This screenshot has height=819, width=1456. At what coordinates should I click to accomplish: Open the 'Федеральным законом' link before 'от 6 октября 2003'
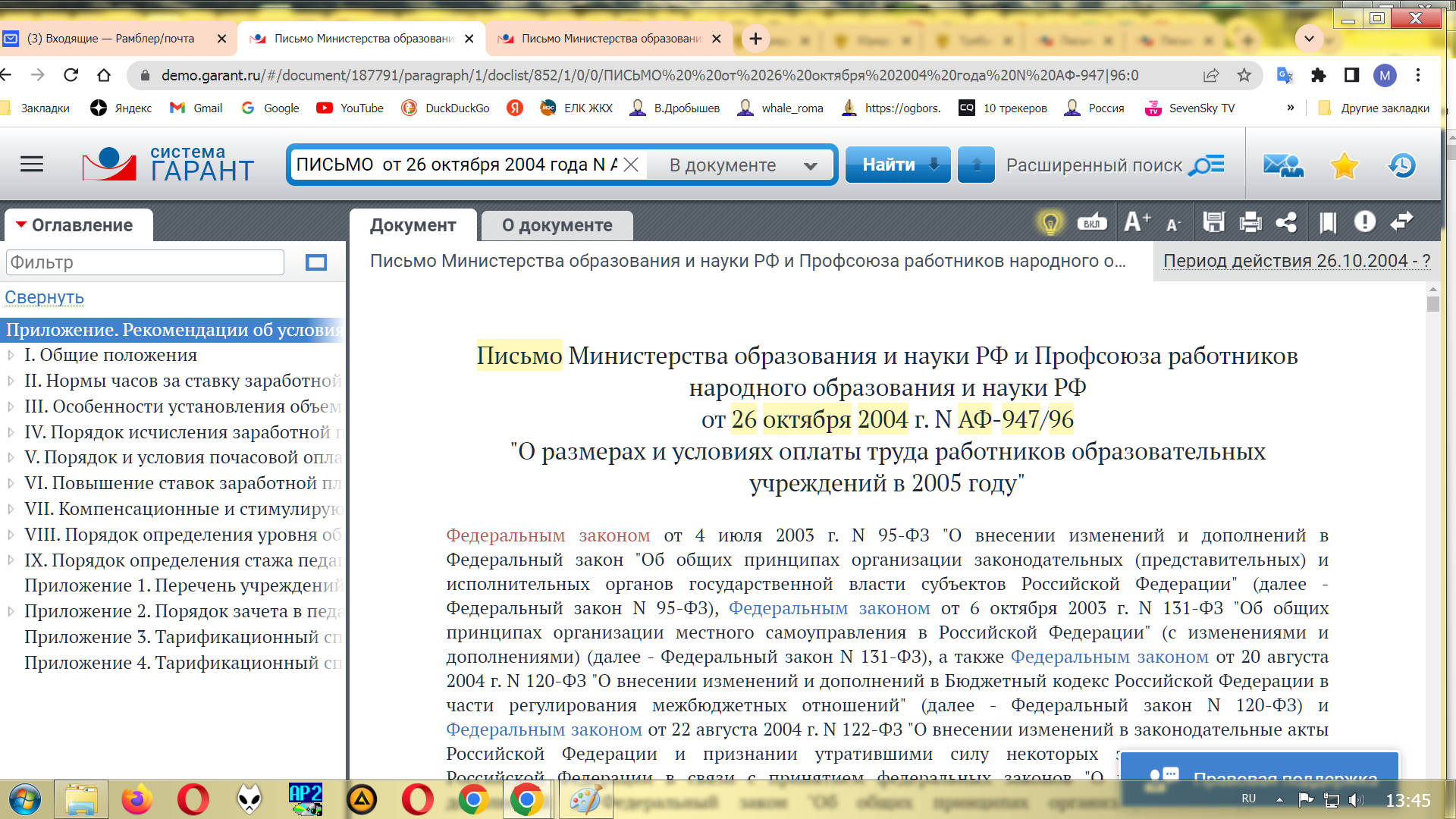pos(829,608)
